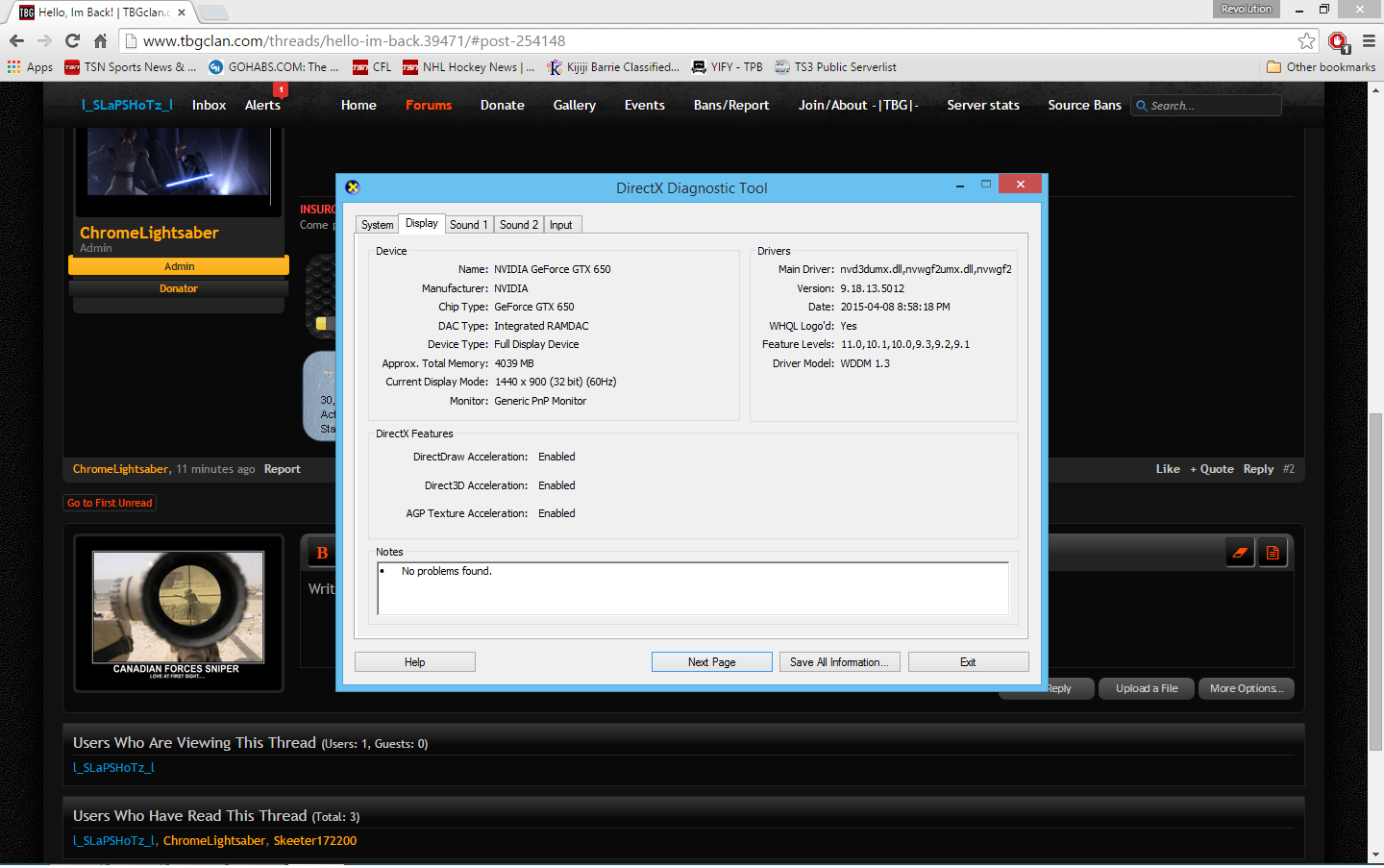Toggle Bold in the reply editor
Viewport: 1384px width, 868px height.
(x=322, y=553)
